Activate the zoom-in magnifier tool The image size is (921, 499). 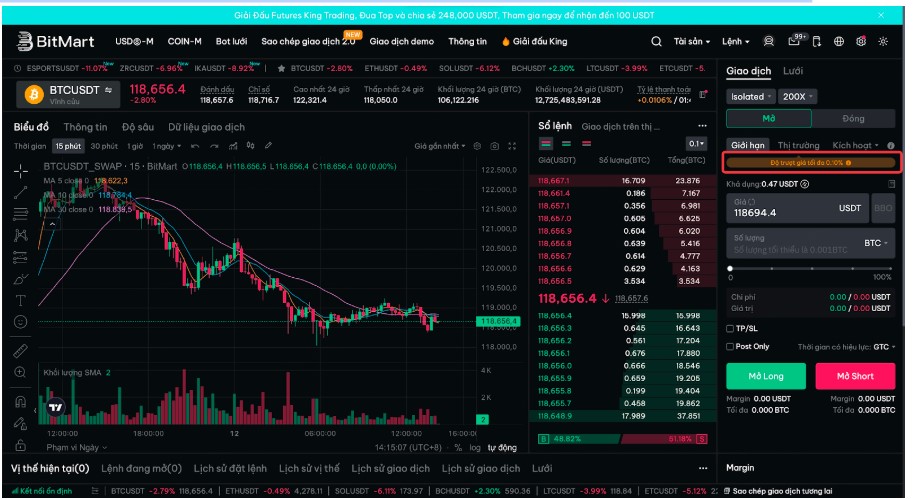pyautogui.click(x=21, y=372)
